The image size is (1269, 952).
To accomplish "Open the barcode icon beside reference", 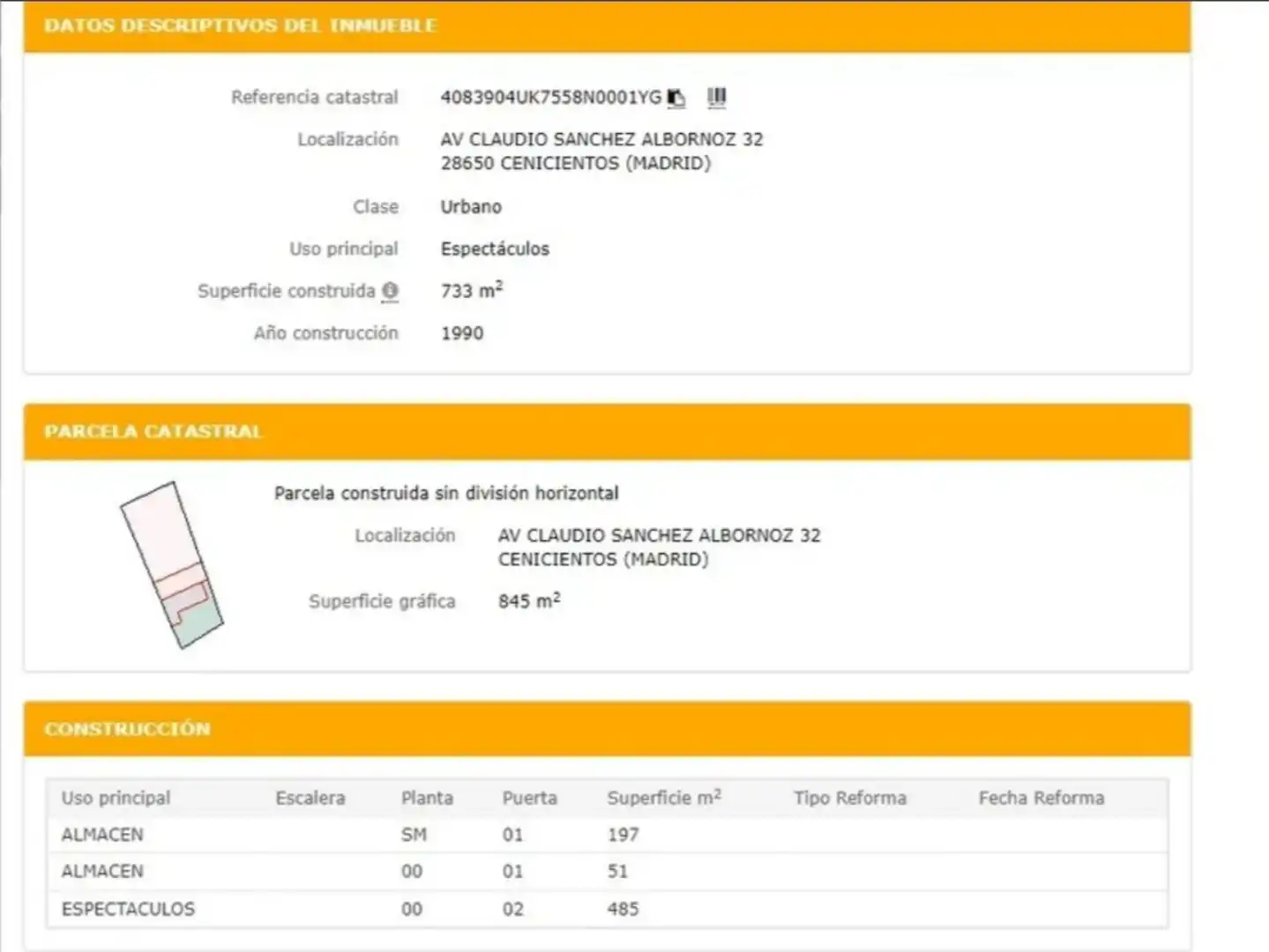I will coord(717,97).
